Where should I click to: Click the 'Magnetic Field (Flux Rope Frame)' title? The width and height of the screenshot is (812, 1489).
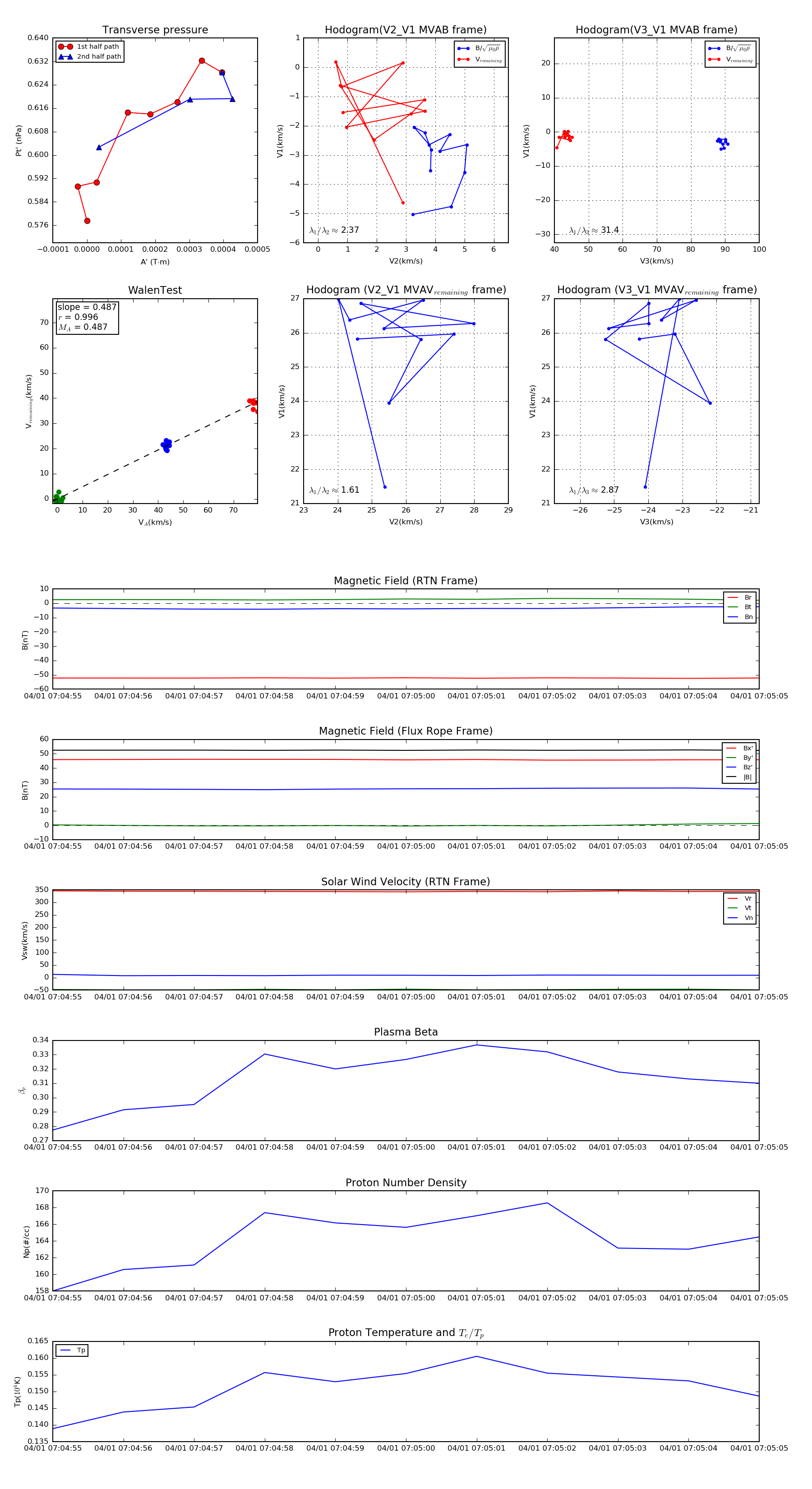click(406, 731)
